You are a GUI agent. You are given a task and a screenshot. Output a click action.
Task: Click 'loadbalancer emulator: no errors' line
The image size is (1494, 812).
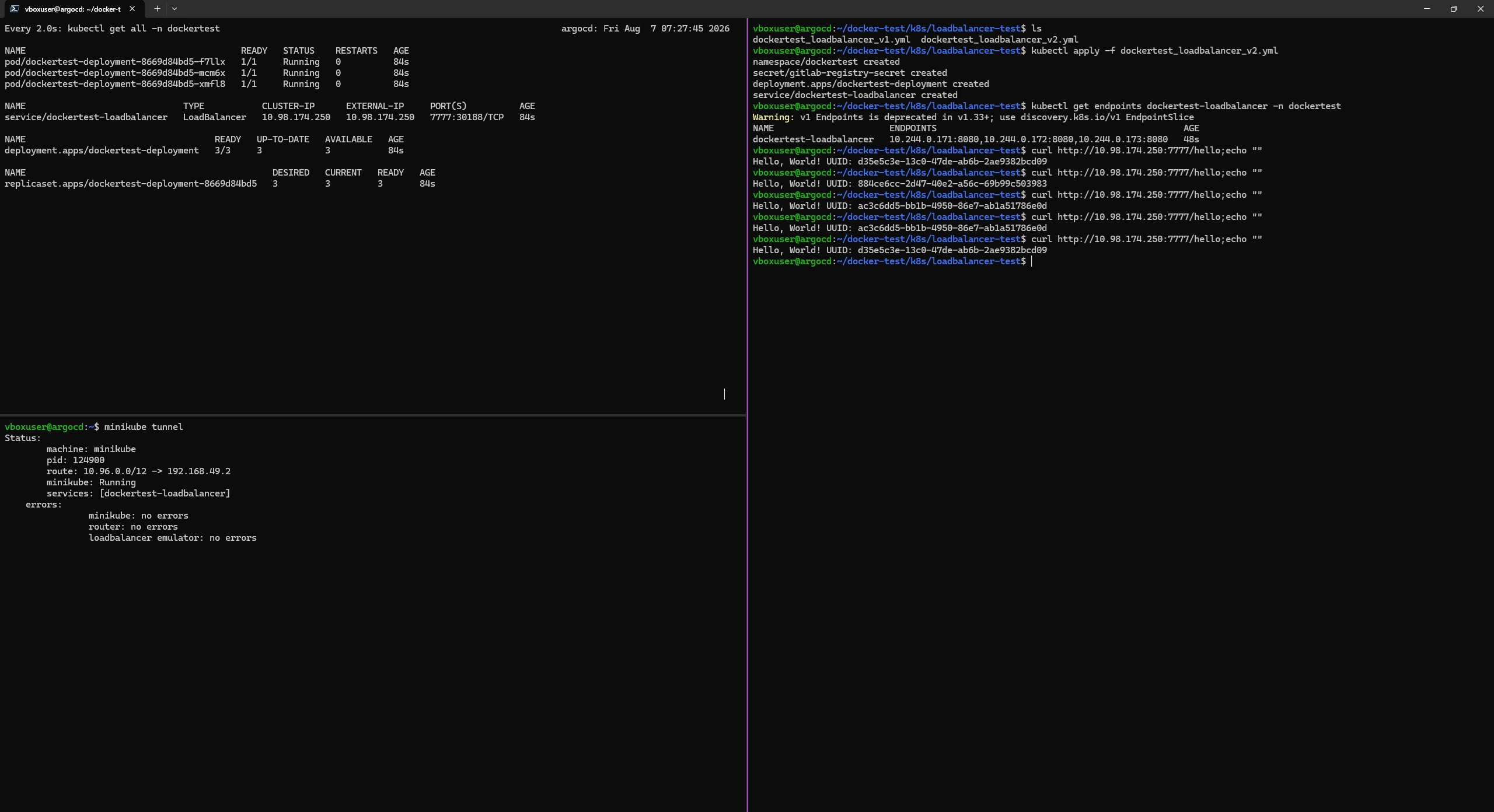tap(173, 538)
